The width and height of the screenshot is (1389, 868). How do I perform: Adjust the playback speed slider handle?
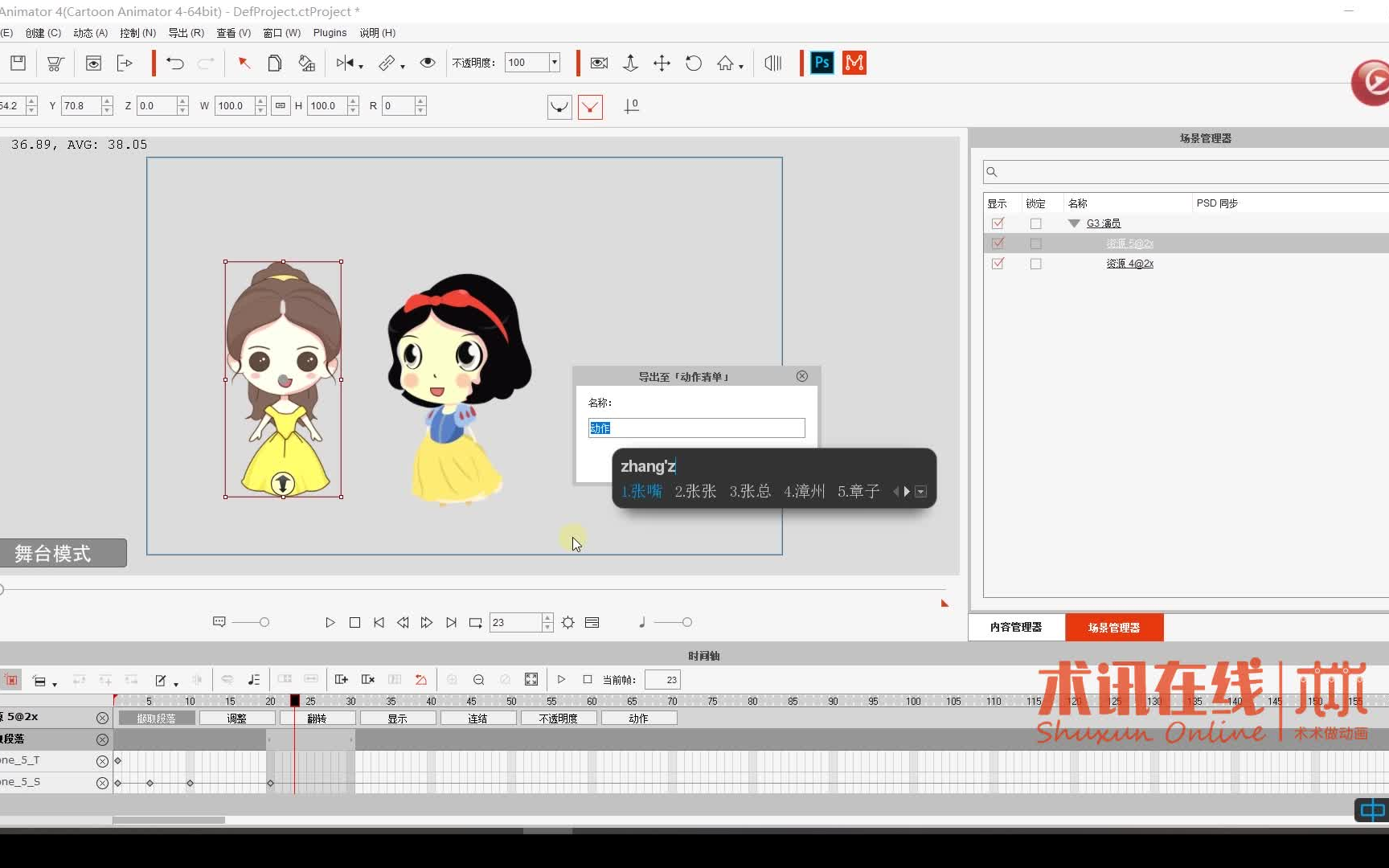point(264,622)
